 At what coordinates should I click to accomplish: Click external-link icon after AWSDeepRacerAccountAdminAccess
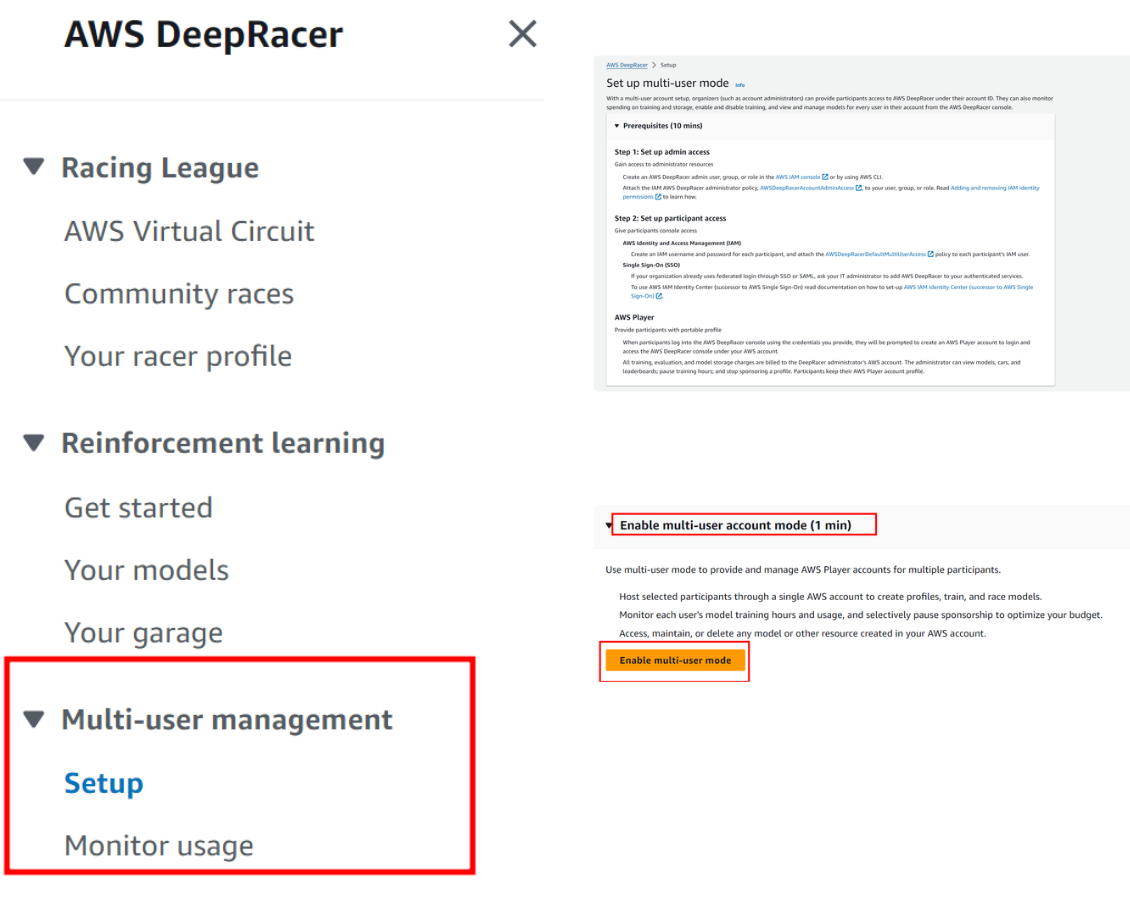click(x=858, y=188)
